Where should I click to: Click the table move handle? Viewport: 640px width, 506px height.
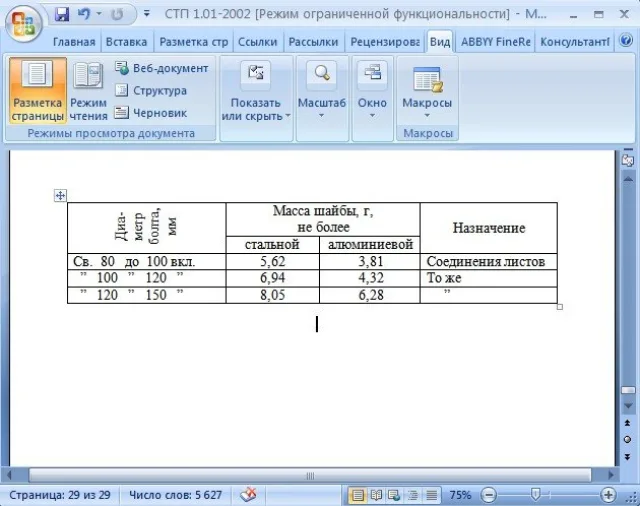60,195
